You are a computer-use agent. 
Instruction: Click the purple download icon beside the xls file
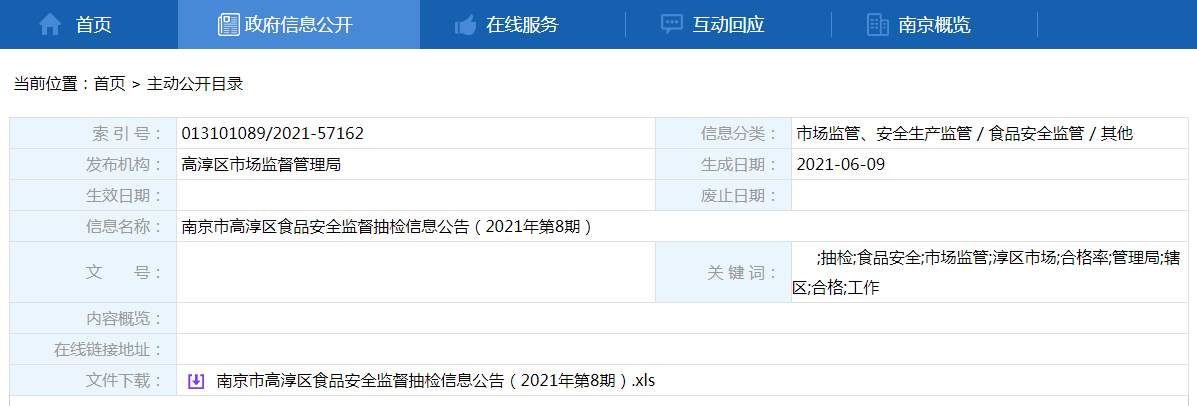[x=196, y=381]
